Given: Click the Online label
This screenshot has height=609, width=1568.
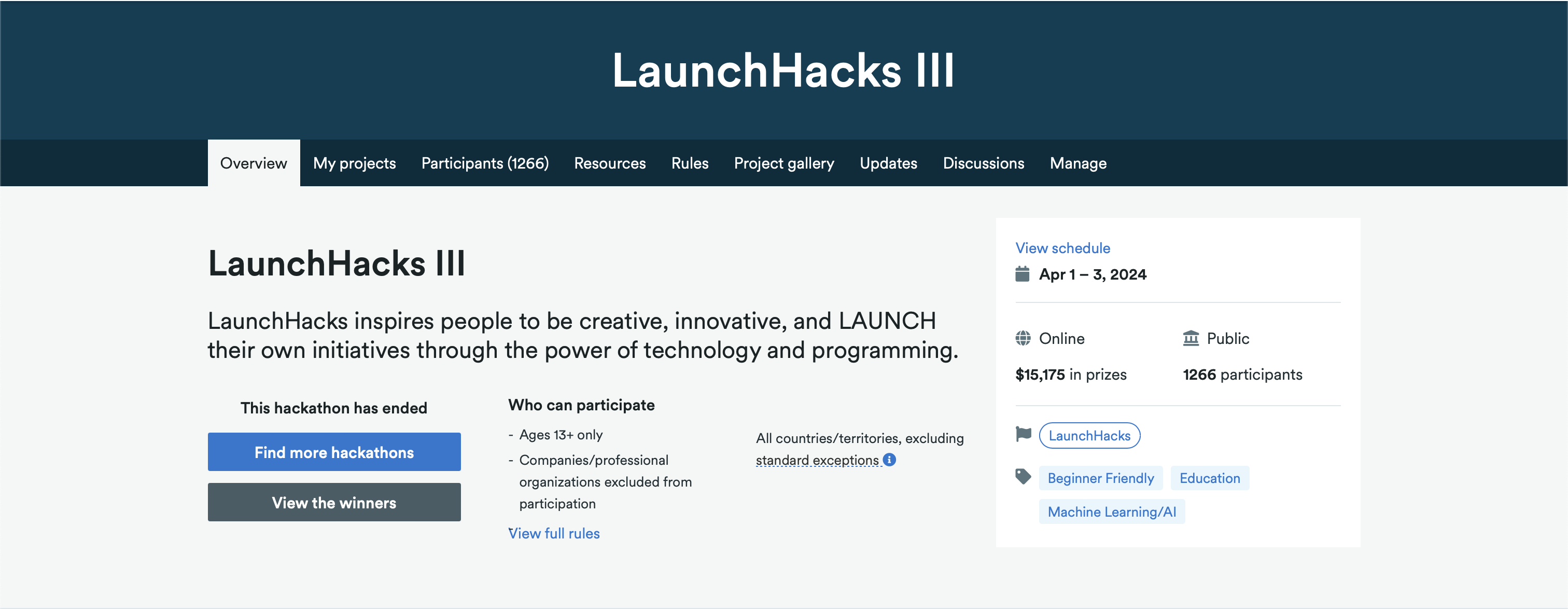Looking at the screenshot, I should tap(1061, 339).
